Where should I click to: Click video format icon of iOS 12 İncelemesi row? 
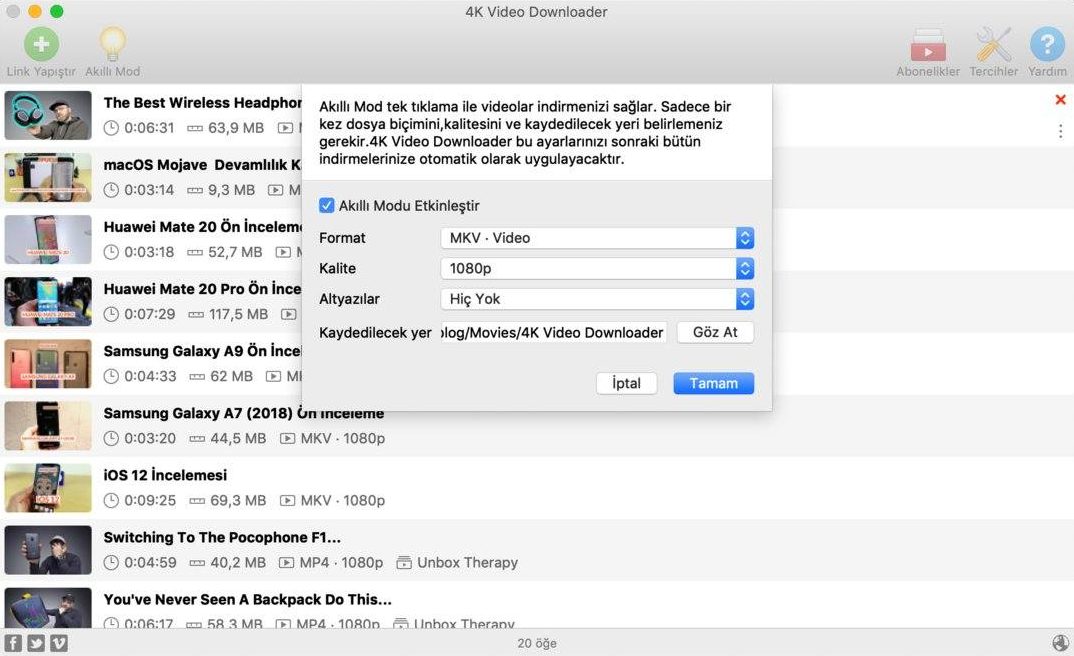[x=287, y=501]
